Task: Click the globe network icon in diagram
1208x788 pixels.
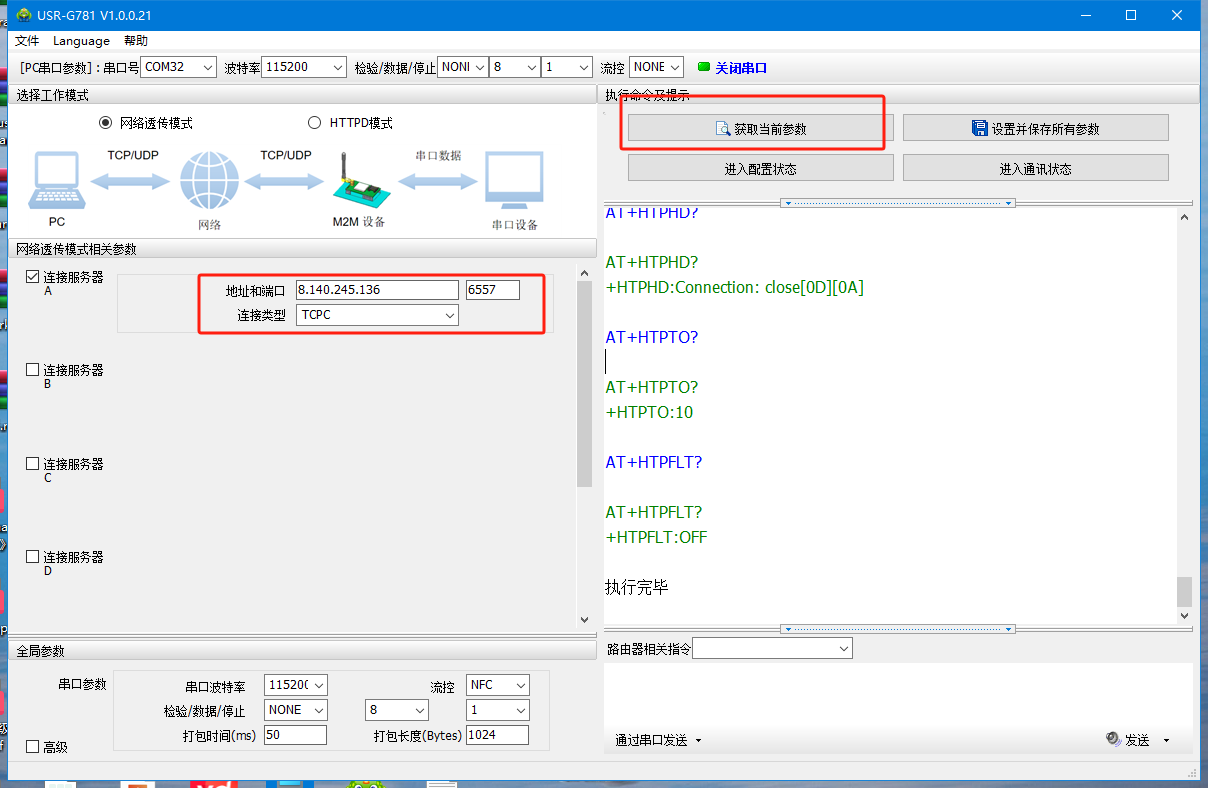Action: click(x=210, y=181)
